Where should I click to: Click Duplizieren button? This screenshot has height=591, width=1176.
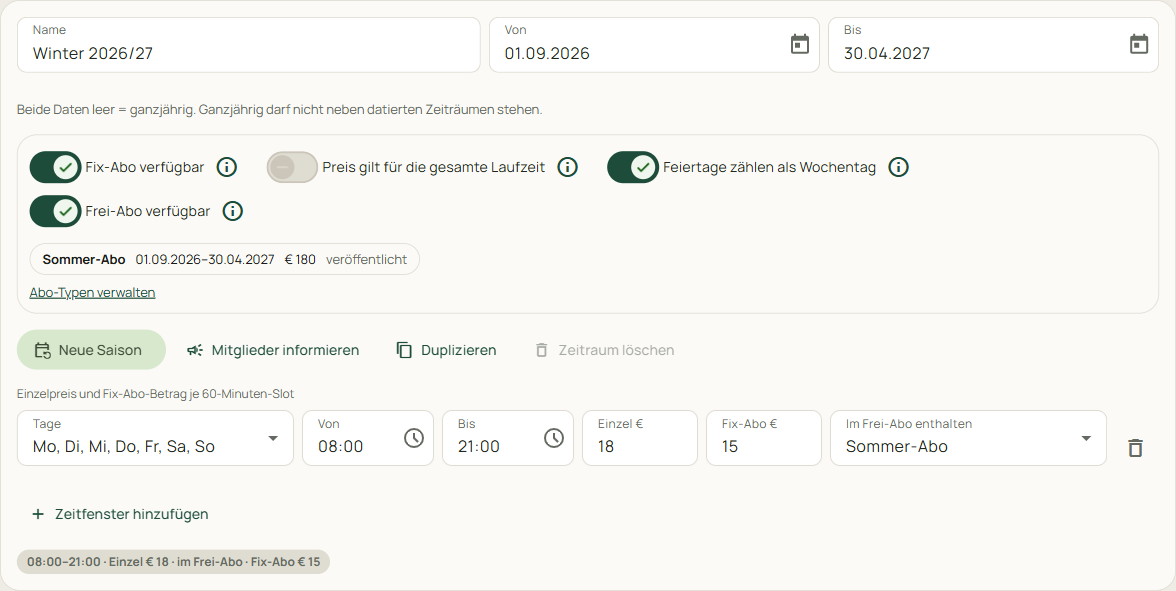tap(446, 350)
